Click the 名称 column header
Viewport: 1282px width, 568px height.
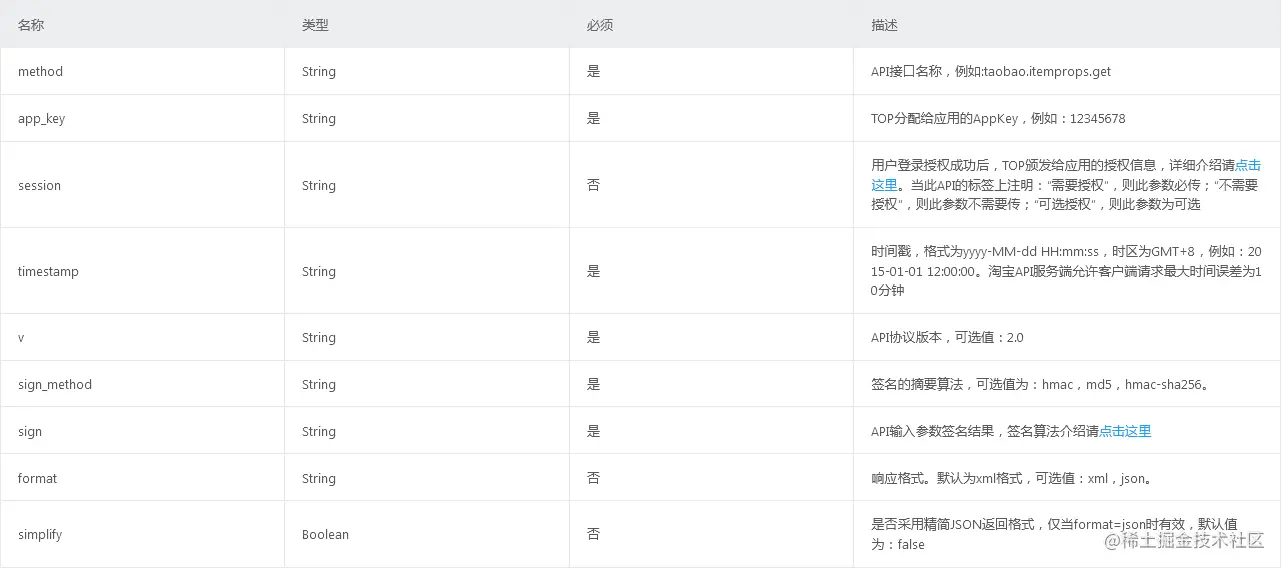point(31,25)
